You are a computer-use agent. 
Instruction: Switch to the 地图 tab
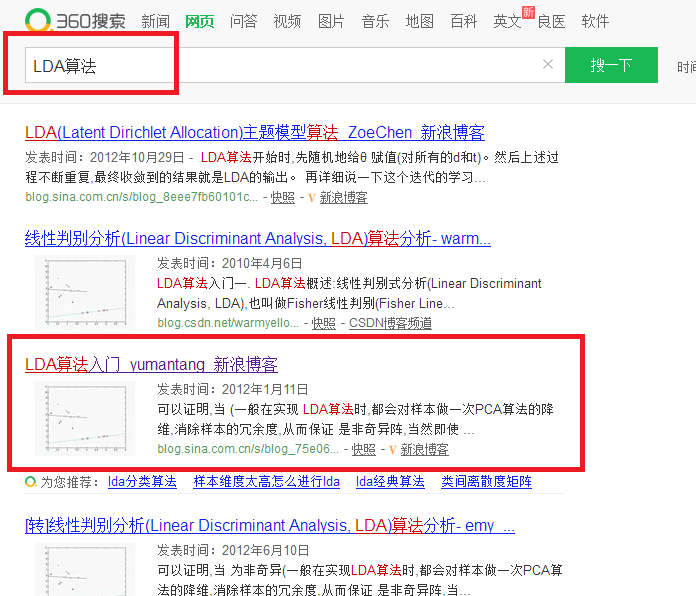(x=419, y=21)
